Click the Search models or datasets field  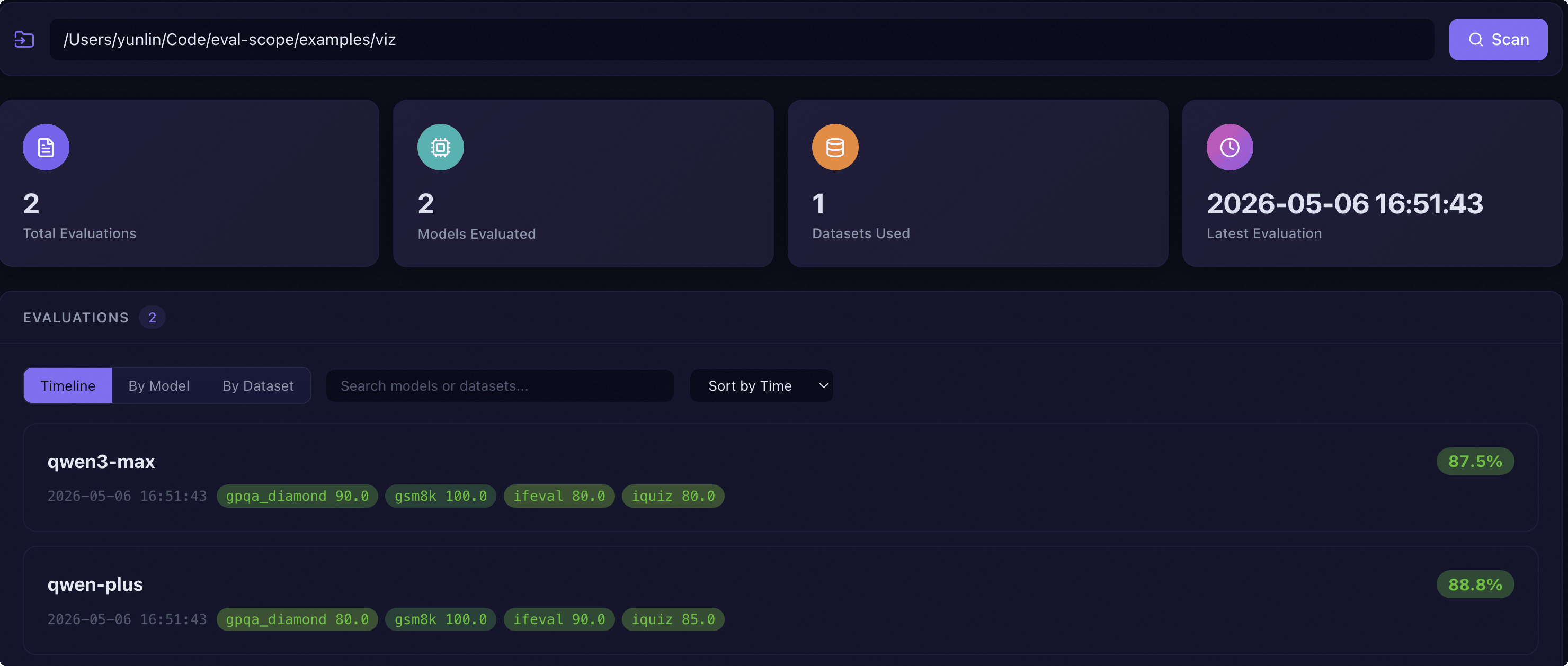pyautogui.click(x=500, y=385)
